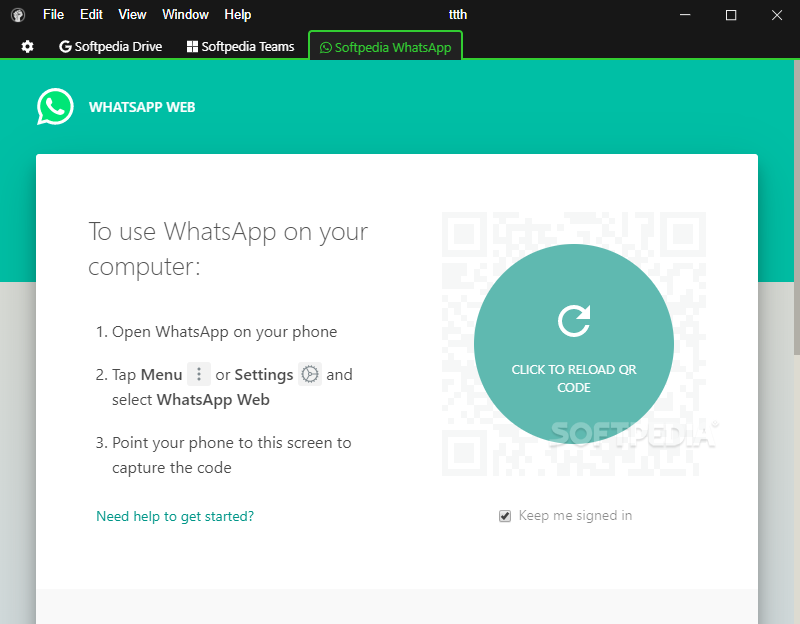
Task: Select the Softpedia WhatsApp tab
Action: tap(385, 47)
